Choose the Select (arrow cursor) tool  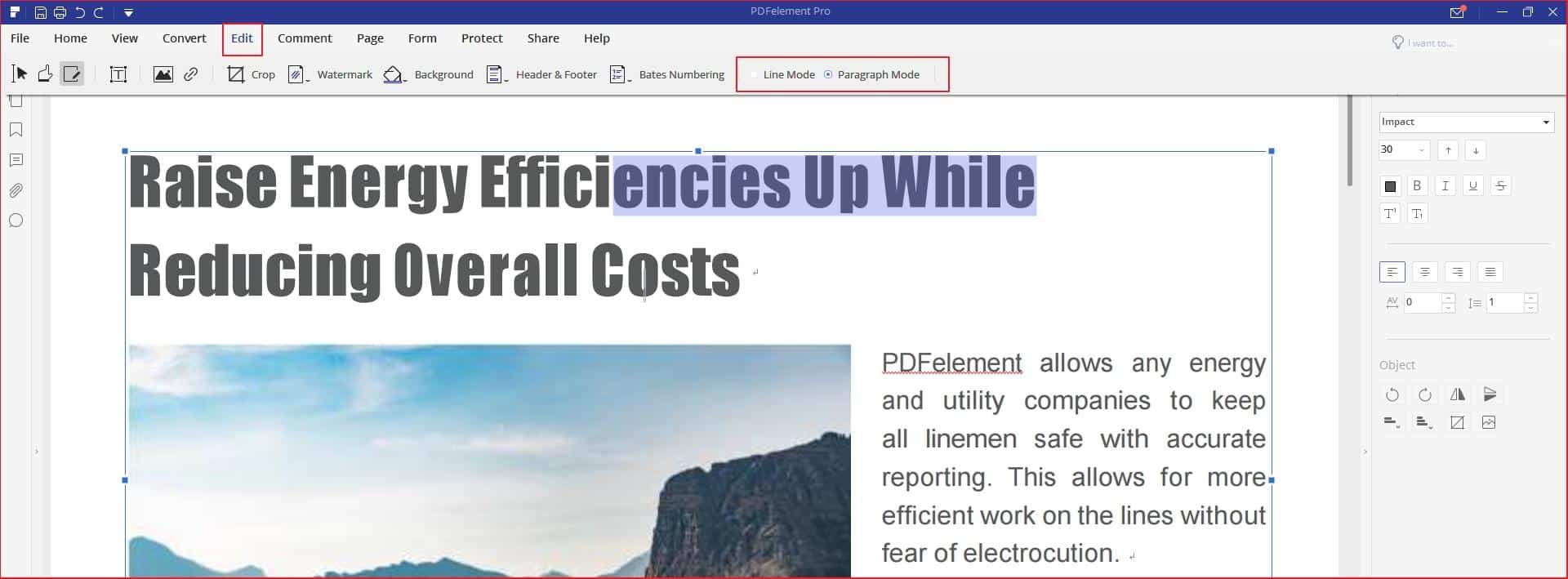tap(20, 74)
